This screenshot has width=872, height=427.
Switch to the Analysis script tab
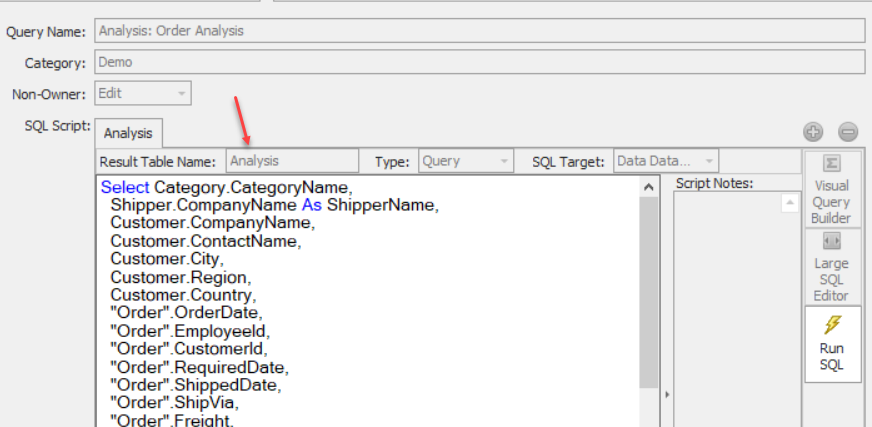(128, 133)
